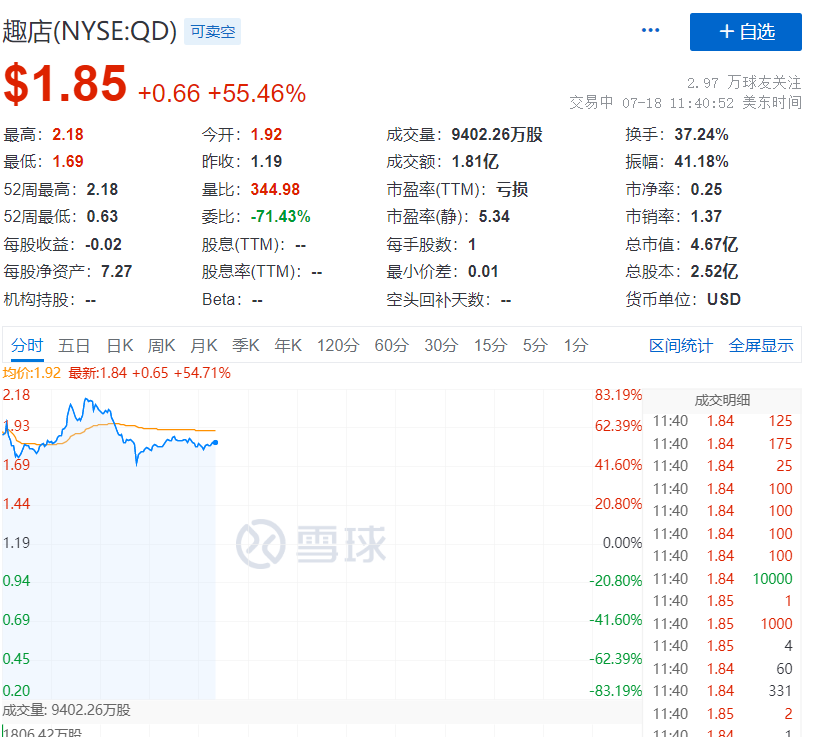Click the 总股本 2.52亿 value
This screenshot has width=819, height=737.
point(714,272)
